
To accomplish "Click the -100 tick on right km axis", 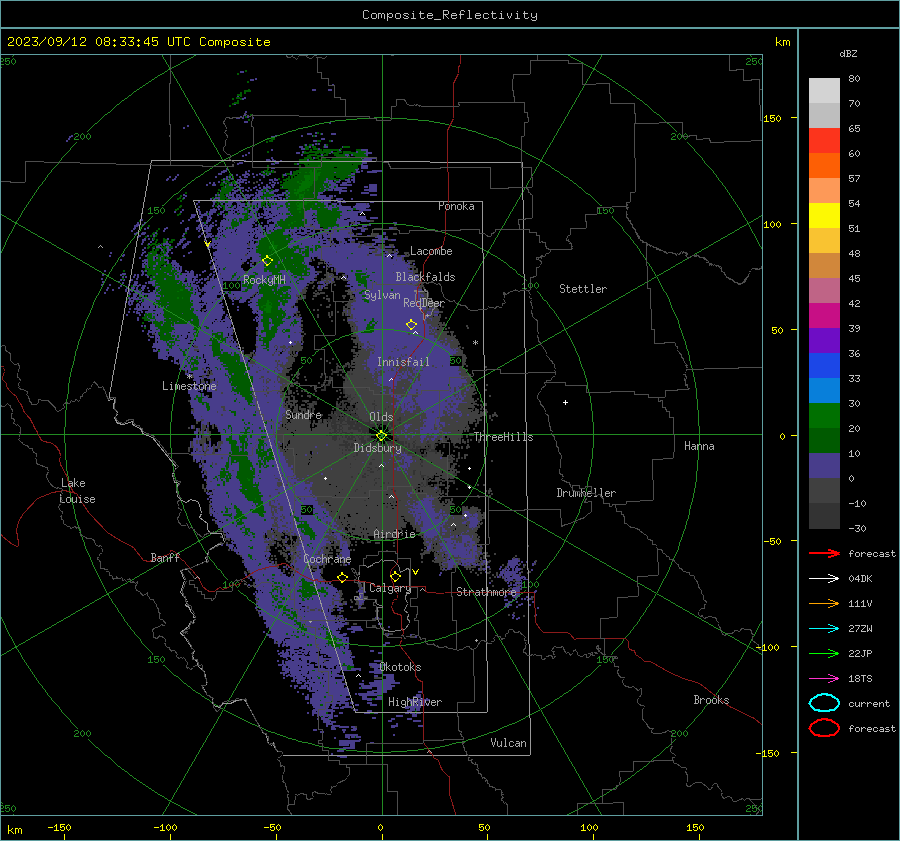I will click(768, 647).
